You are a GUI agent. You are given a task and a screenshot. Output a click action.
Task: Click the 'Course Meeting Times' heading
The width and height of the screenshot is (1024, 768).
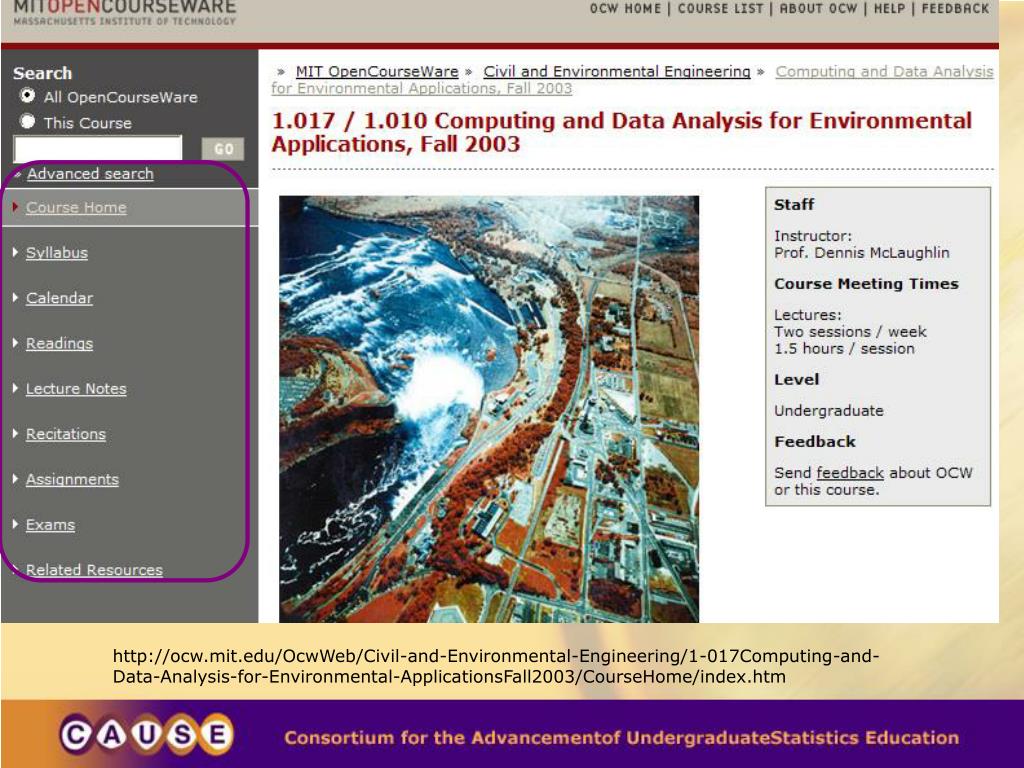(866, 283)
